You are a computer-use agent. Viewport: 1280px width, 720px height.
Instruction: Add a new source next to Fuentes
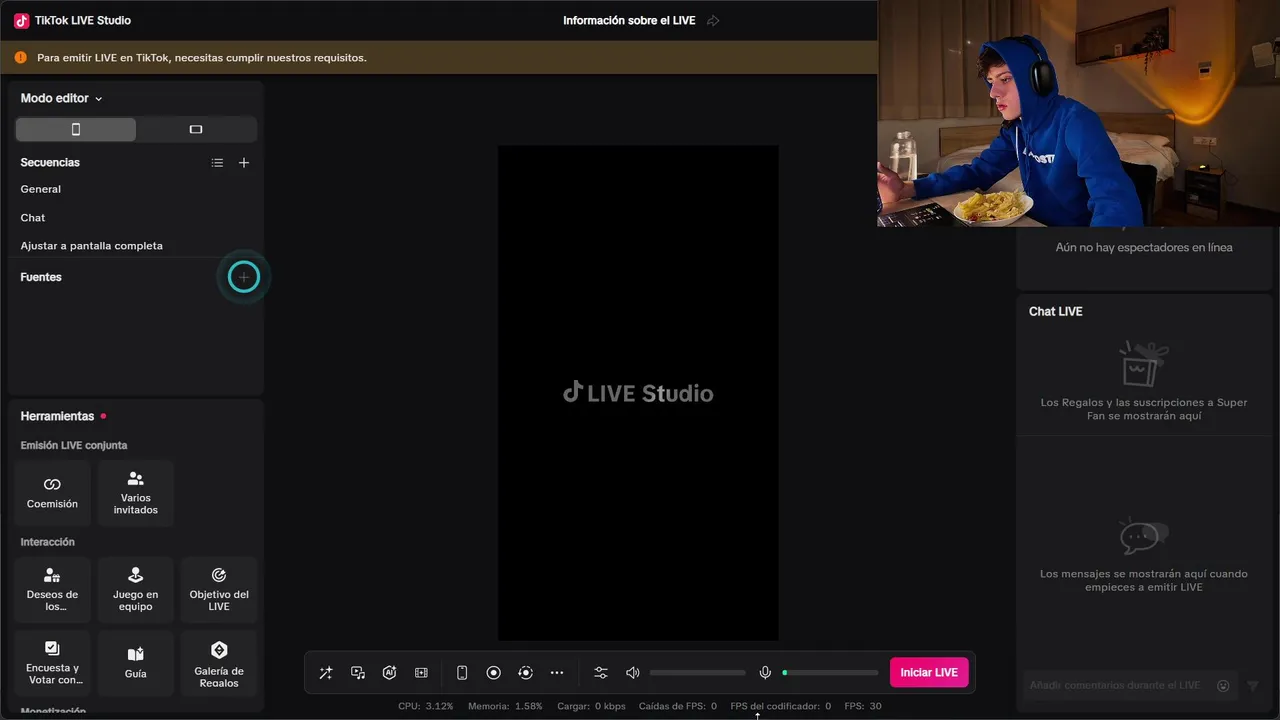click(244, 277)
